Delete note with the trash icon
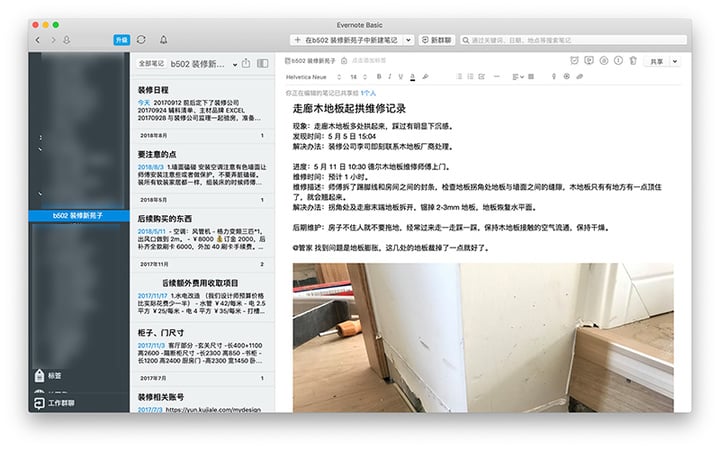 click(x=633, y=61)
